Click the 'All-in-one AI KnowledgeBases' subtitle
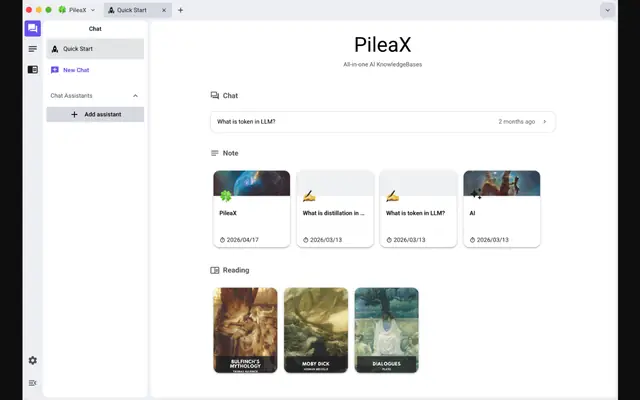 pos(382,64)
